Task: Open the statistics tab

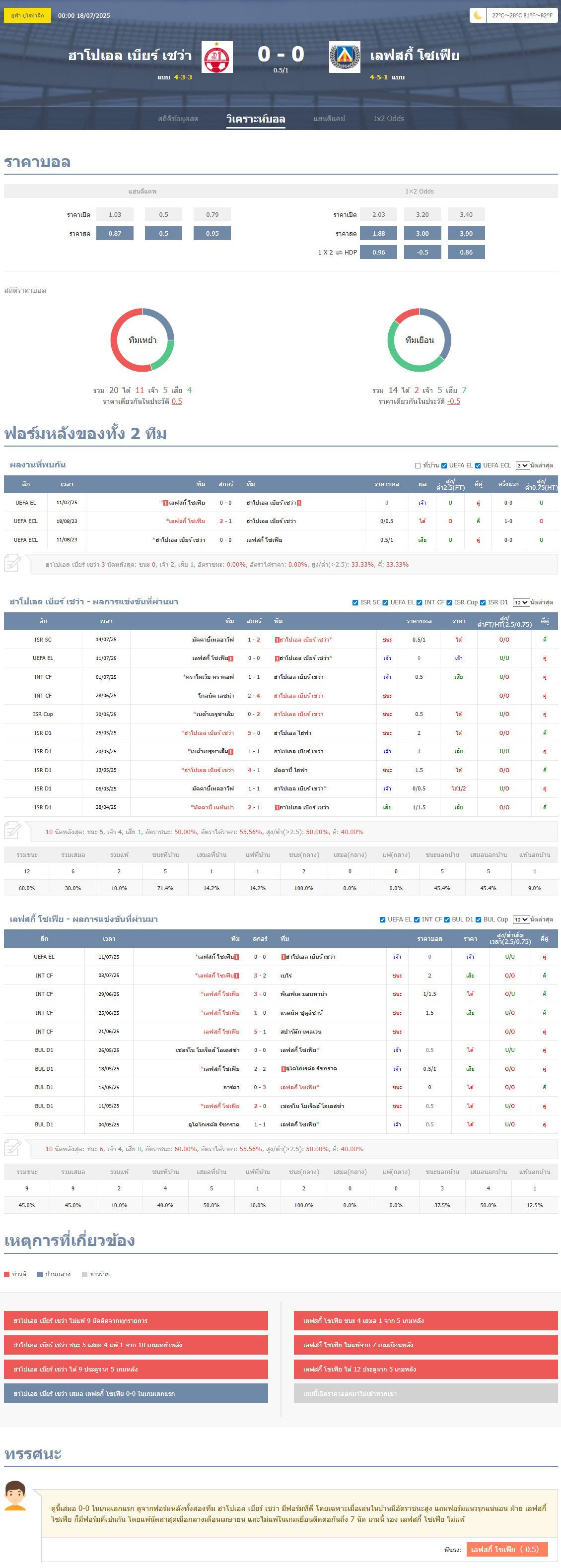Action: point(178,119)
